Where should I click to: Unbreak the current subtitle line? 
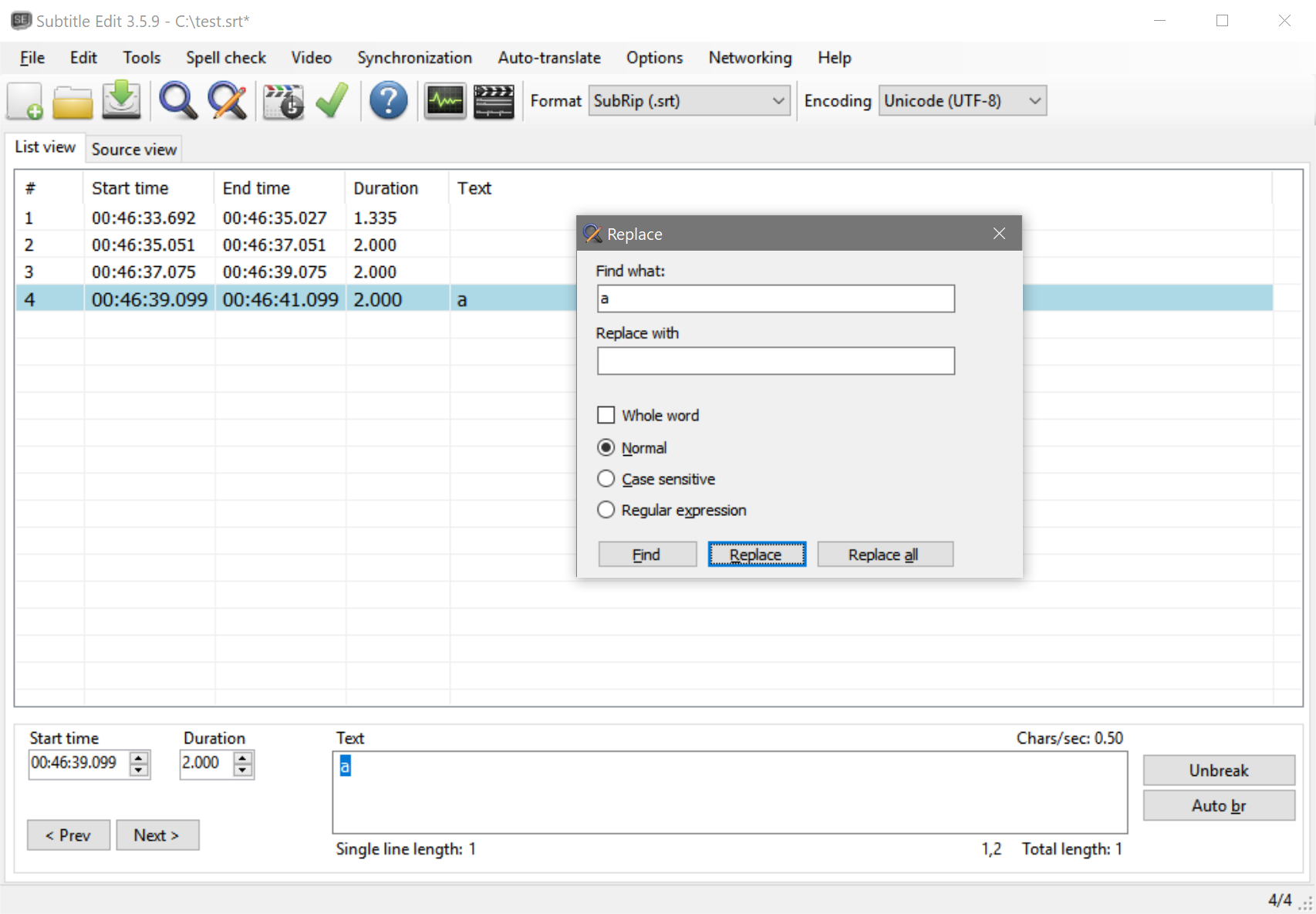[x=1218, y=770]
